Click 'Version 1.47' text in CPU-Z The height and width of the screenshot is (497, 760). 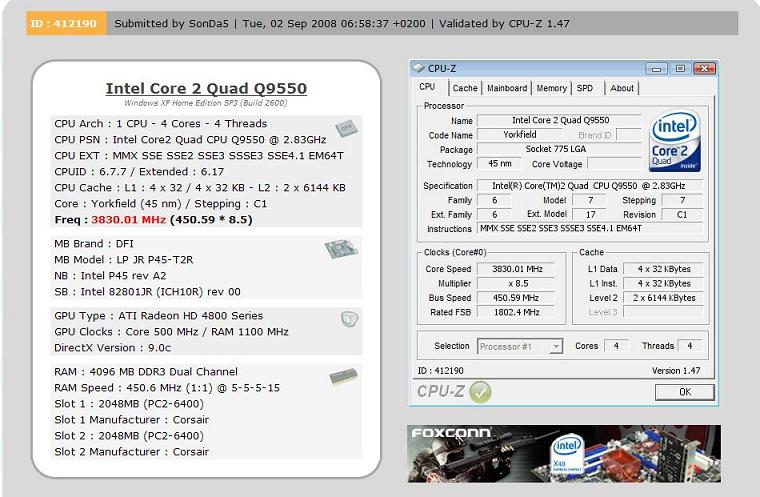676,371
